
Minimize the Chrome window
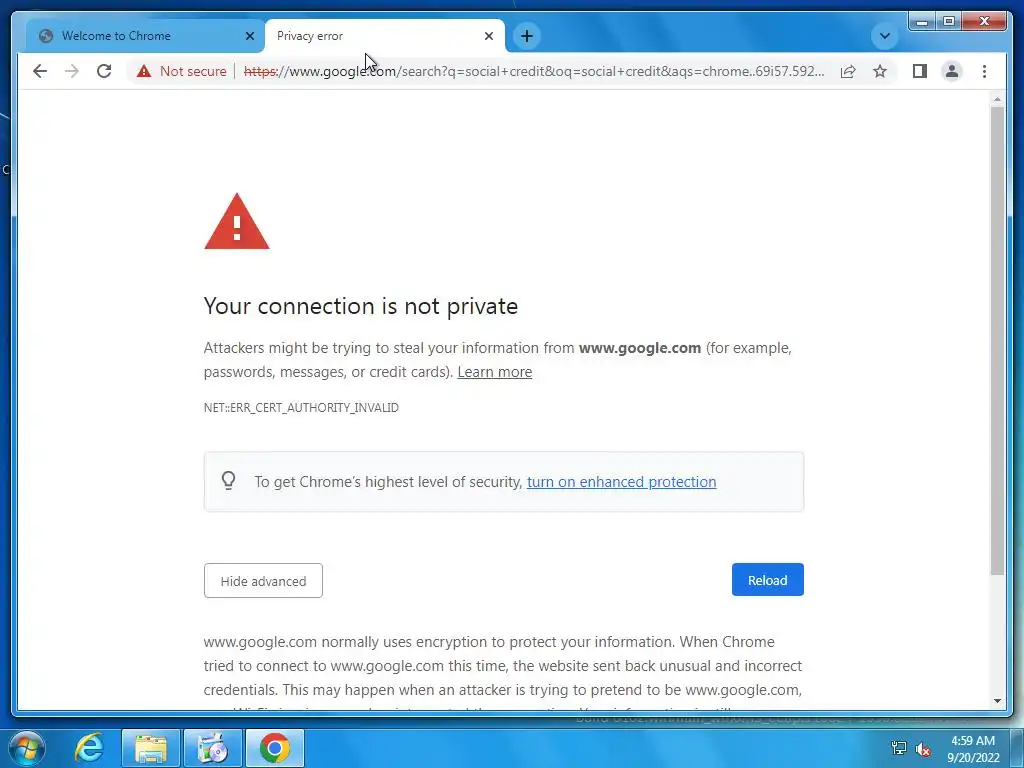pos(922,22)
